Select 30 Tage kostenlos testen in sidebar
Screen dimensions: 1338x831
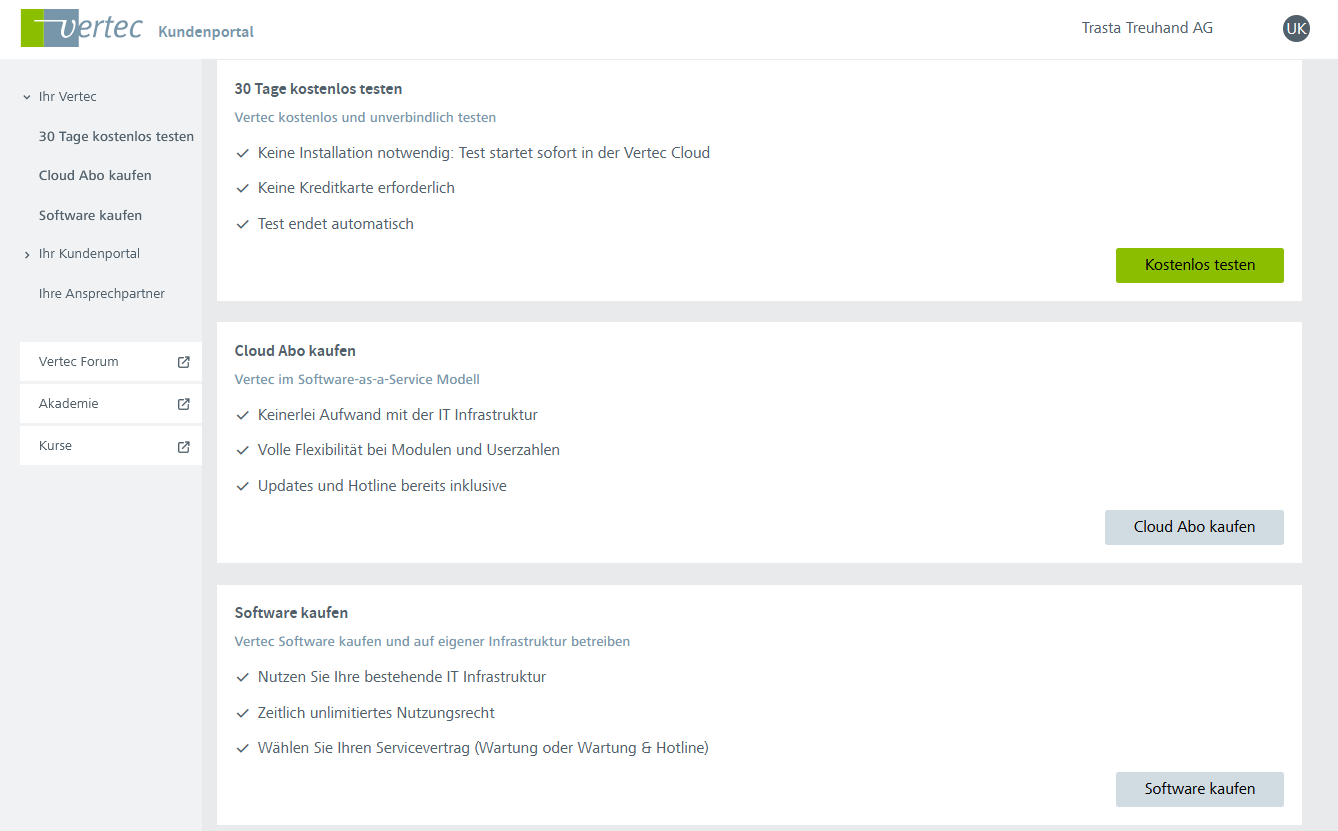click(x=116, y=136)
